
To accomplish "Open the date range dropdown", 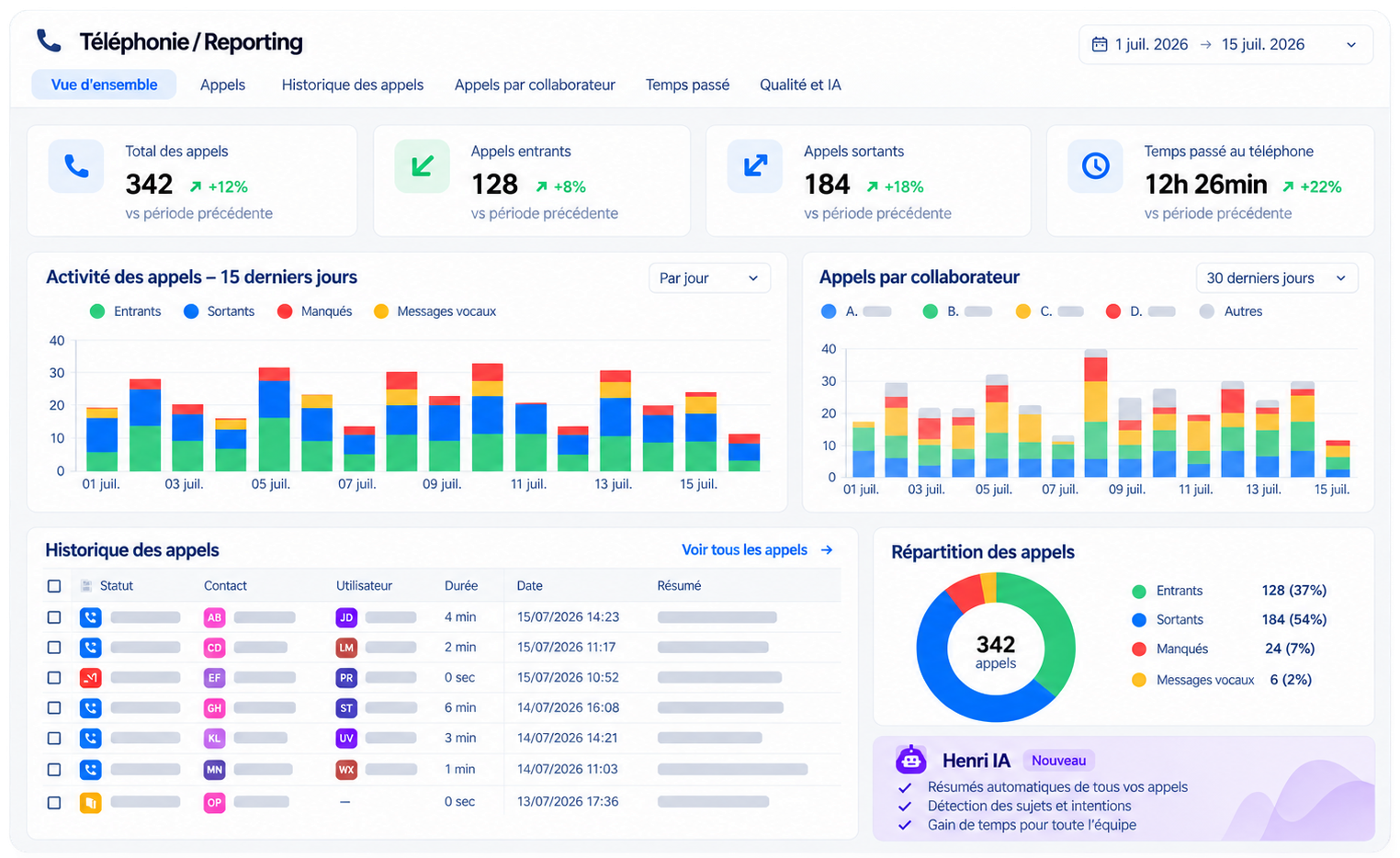I will pyautogui.click(x=1225, y=44).
